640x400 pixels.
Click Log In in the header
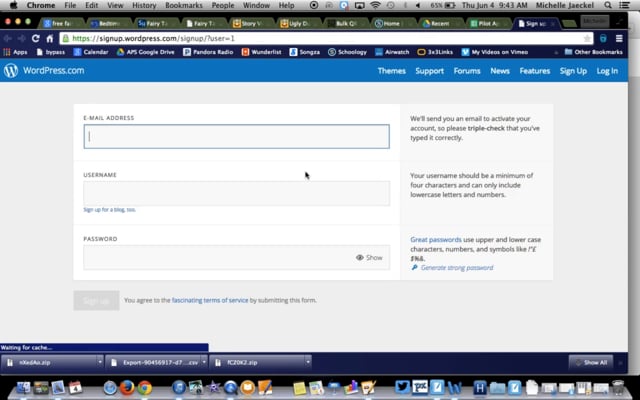607,71
